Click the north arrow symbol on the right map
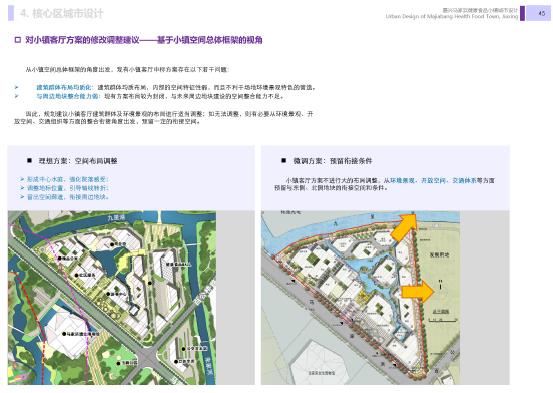 click(x=440, y=285)
